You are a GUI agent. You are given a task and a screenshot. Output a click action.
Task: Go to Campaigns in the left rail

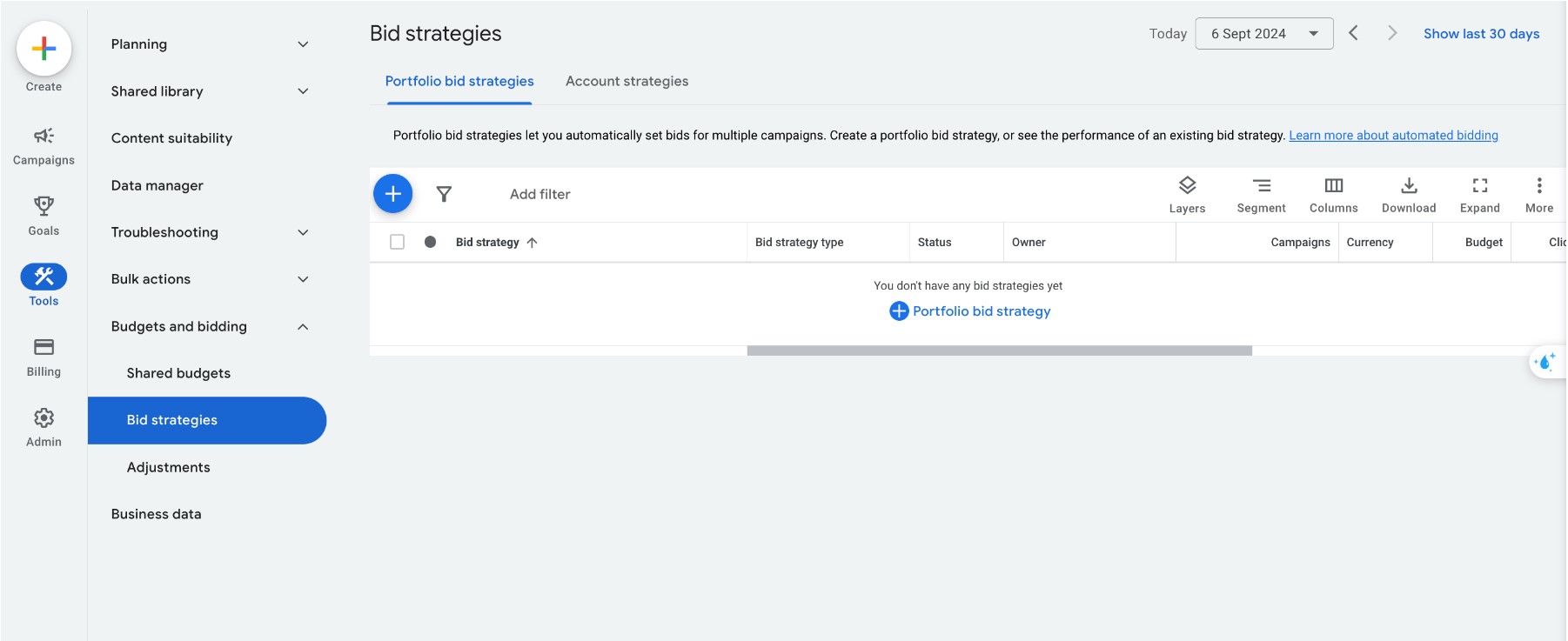[44, 145]
